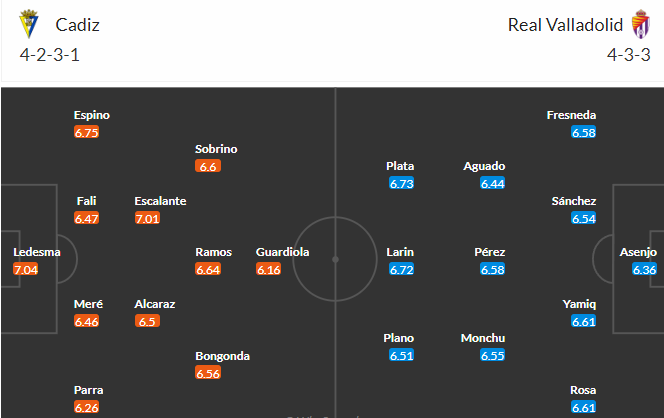Image resolution: width=664 pixels, height=418 pixels.
Task: Select Larin's 6.72 rating badge
Action: click(x=401, y=269)
